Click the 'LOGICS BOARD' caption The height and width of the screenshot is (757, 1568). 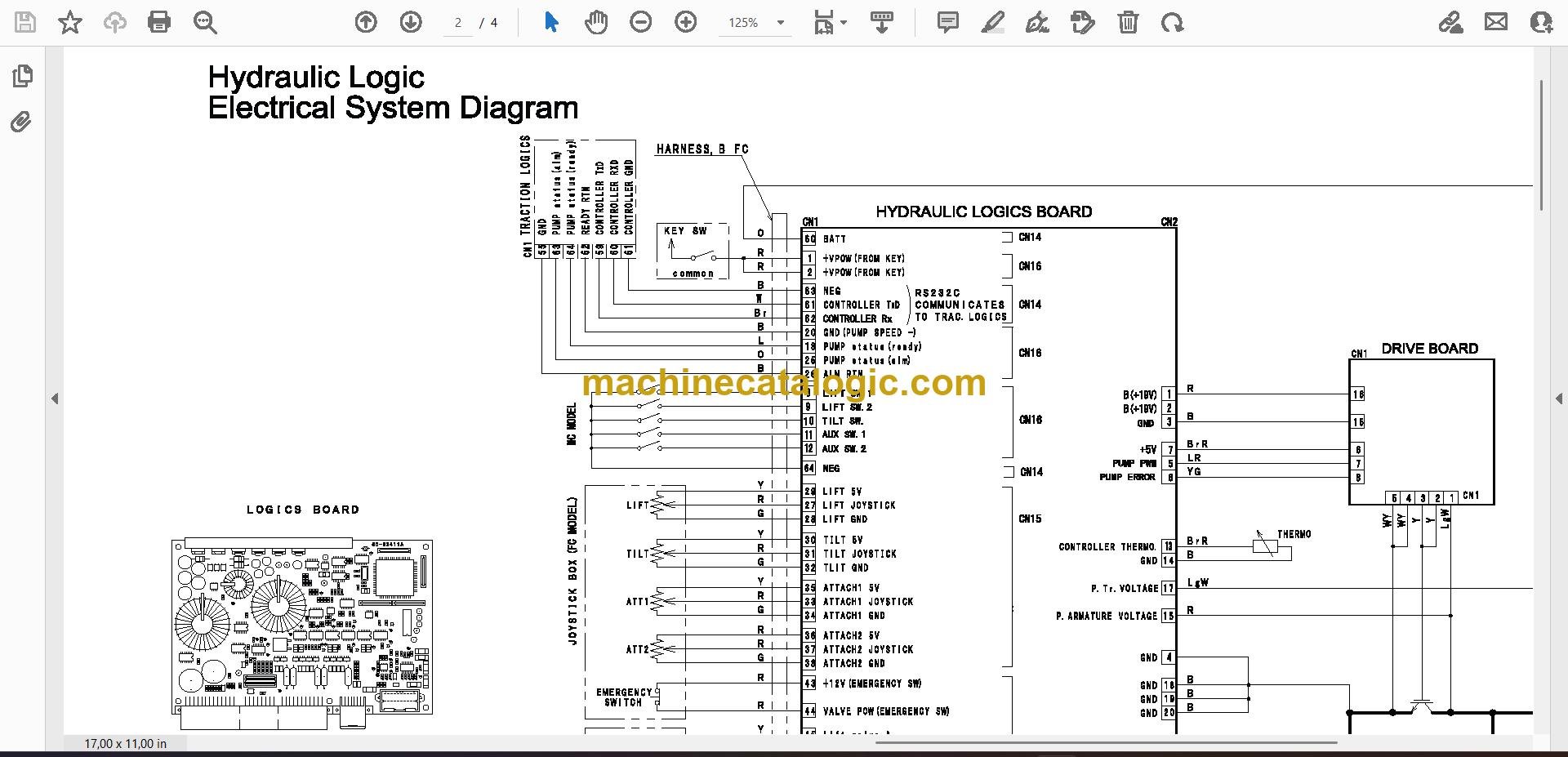303,510
